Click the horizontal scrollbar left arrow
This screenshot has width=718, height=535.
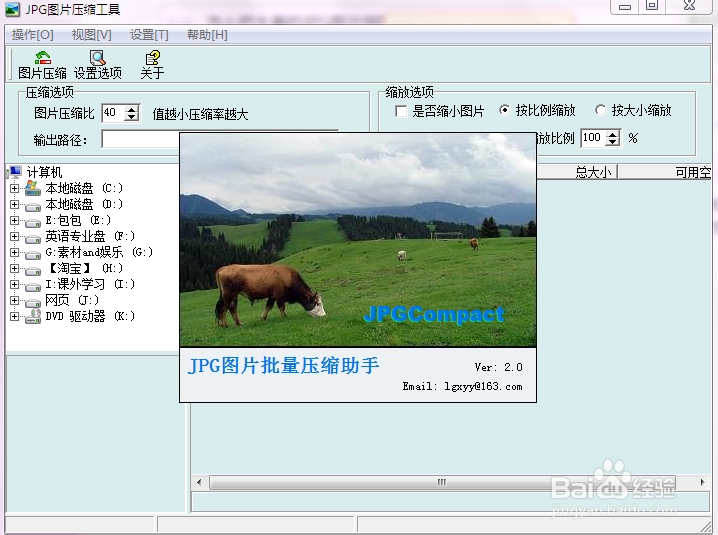pos(199,482)
